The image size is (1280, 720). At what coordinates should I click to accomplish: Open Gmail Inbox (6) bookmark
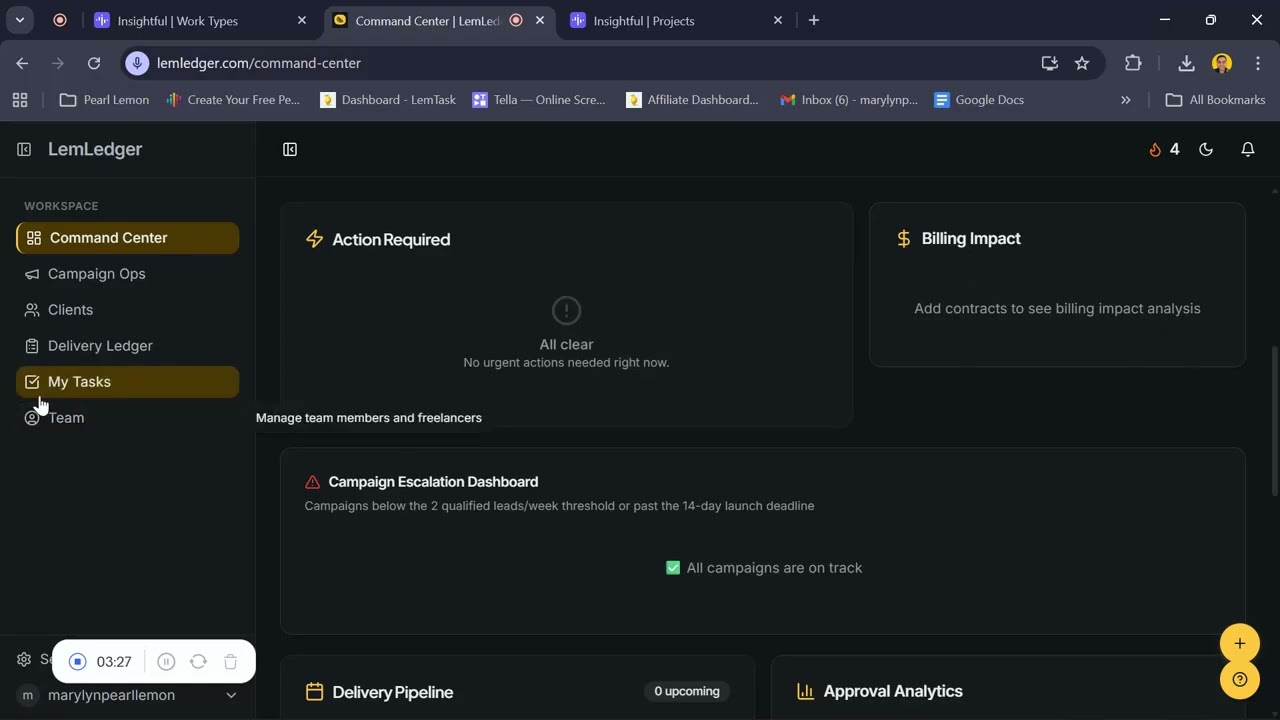click(849, 100)
